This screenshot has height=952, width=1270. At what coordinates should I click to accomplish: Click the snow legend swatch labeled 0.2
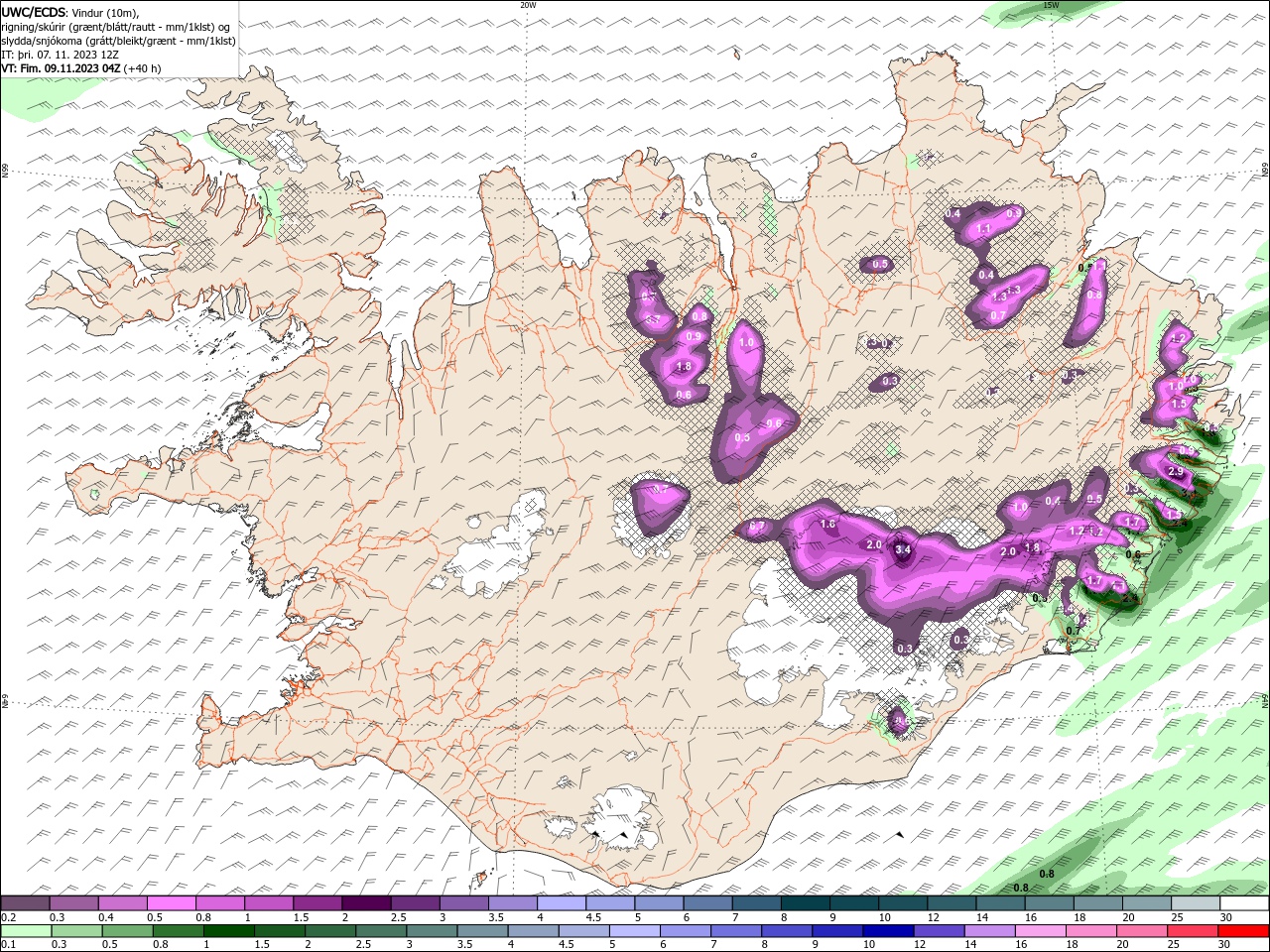tap(26, 903)
